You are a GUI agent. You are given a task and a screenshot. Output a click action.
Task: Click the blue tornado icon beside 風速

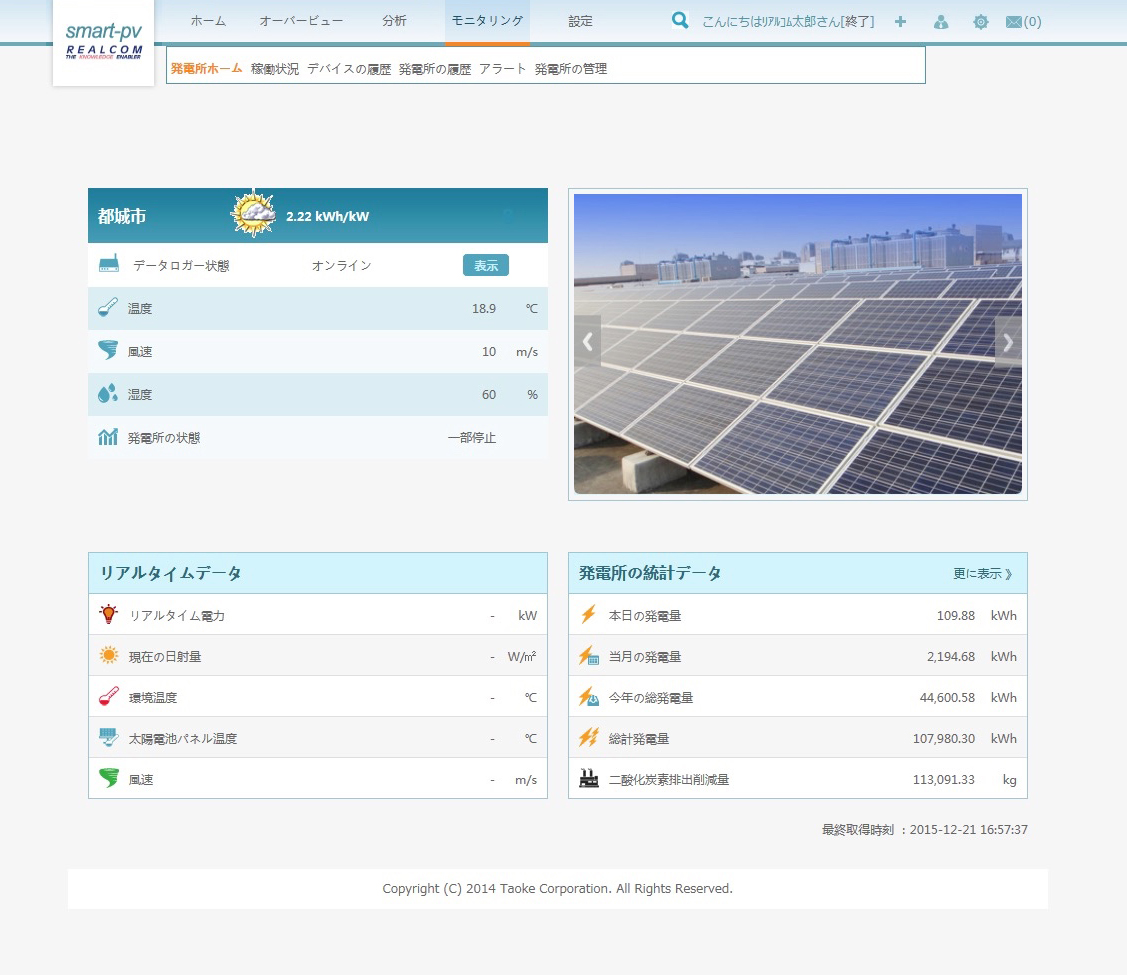[x=108, y=350]
